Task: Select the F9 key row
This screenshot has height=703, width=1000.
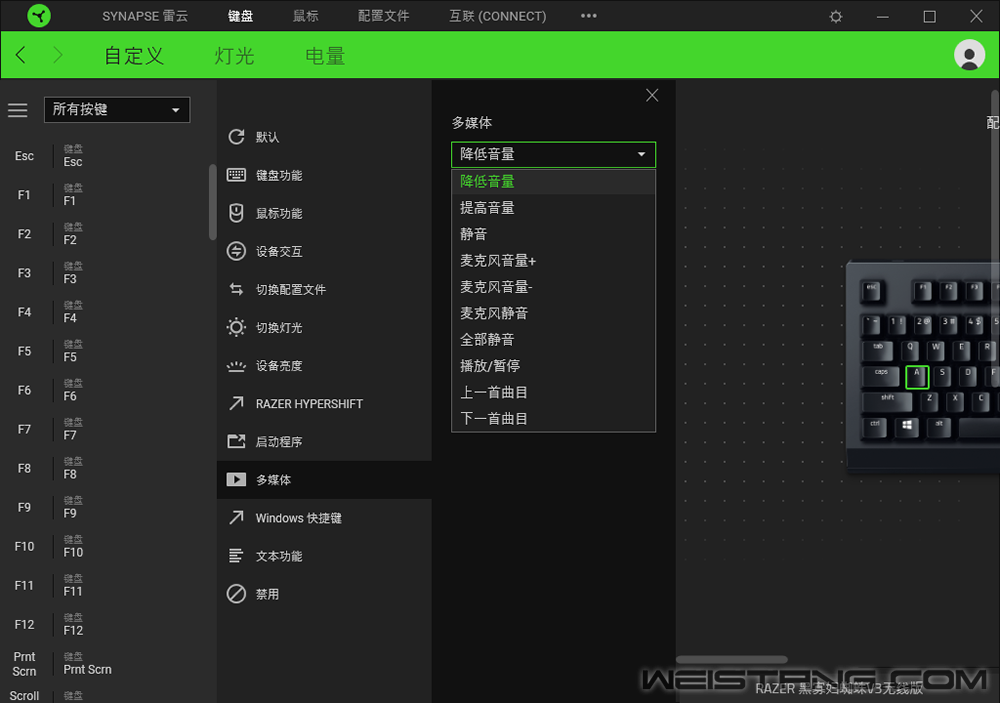Action: tap(105, 507)
